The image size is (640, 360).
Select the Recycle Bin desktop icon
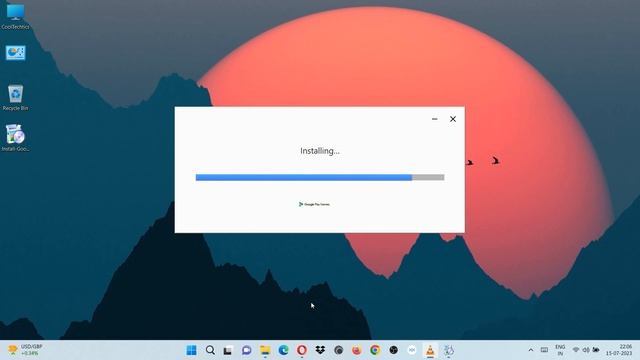(x=15, y=98)
